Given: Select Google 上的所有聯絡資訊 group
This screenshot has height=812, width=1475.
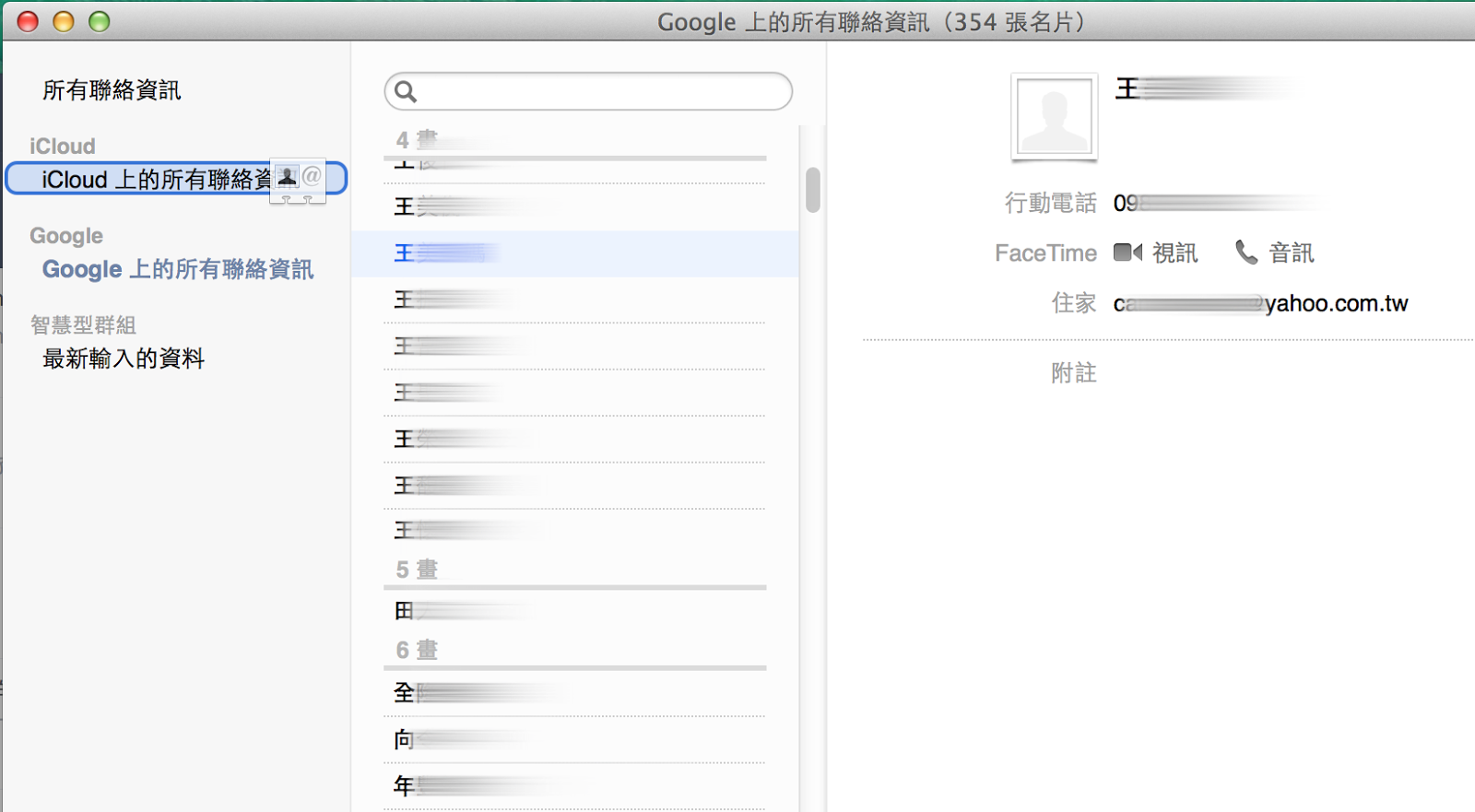Looking at the screenshot, I should point(178,269).
